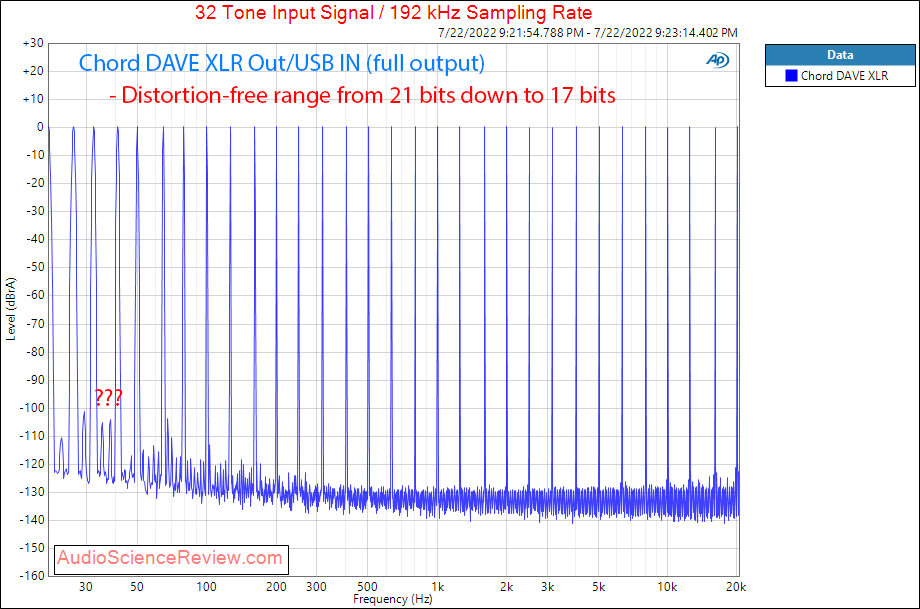Click the '3k' frequency axis tick label

pyautogui.click(x=547, y=587)
